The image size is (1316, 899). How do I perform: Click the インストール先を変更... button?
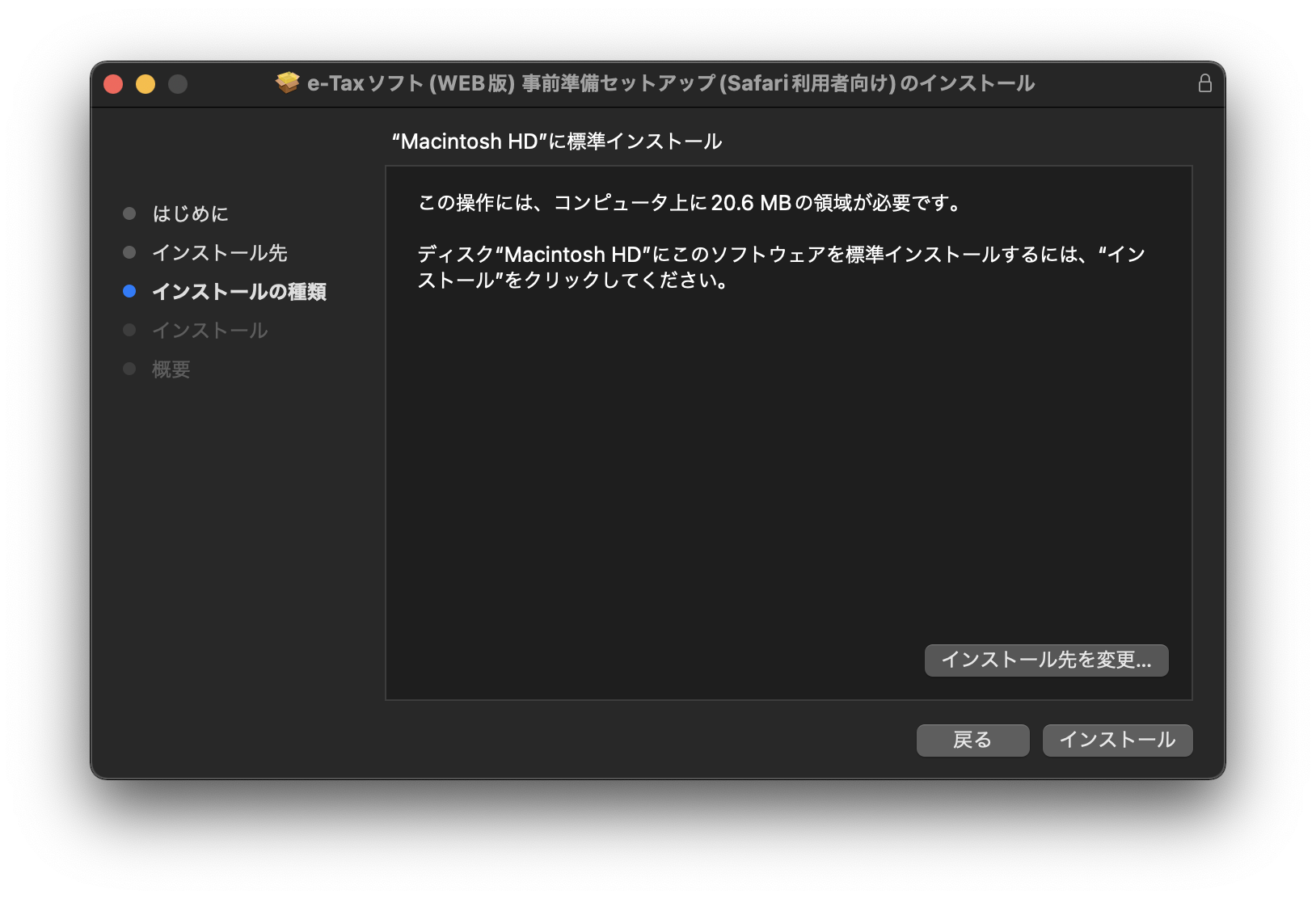coord(1046,660)
